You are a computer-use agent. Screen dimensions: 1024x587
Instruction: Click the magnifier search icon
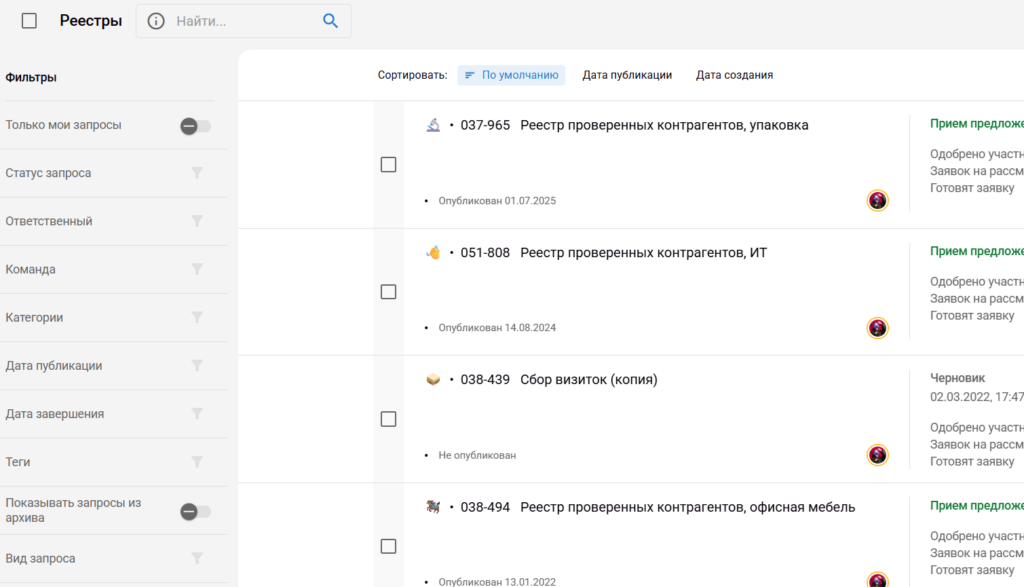point(330,21)
